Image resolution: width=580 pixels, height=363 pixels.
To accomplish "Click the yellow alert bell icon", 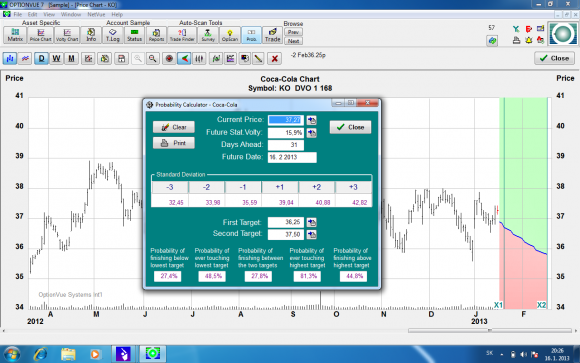I will click(529, 40).
